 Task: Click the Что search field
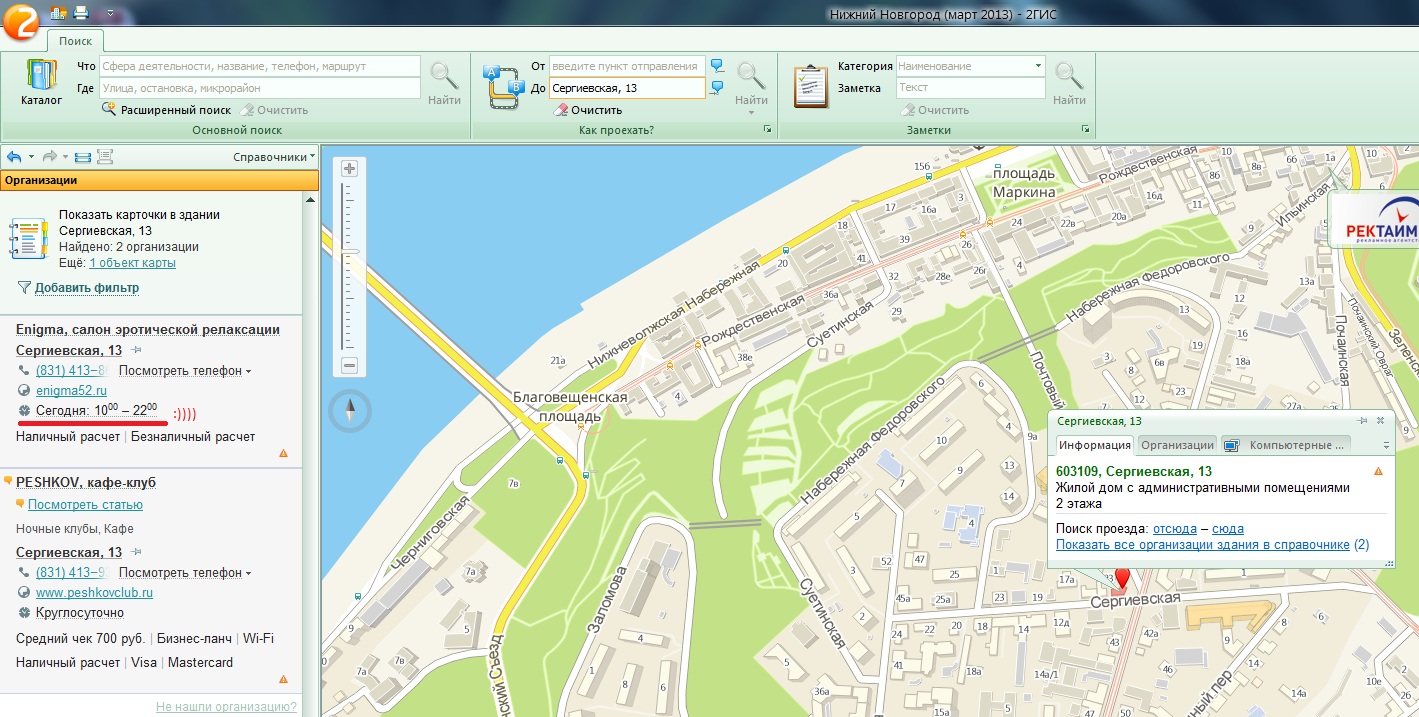260,66
